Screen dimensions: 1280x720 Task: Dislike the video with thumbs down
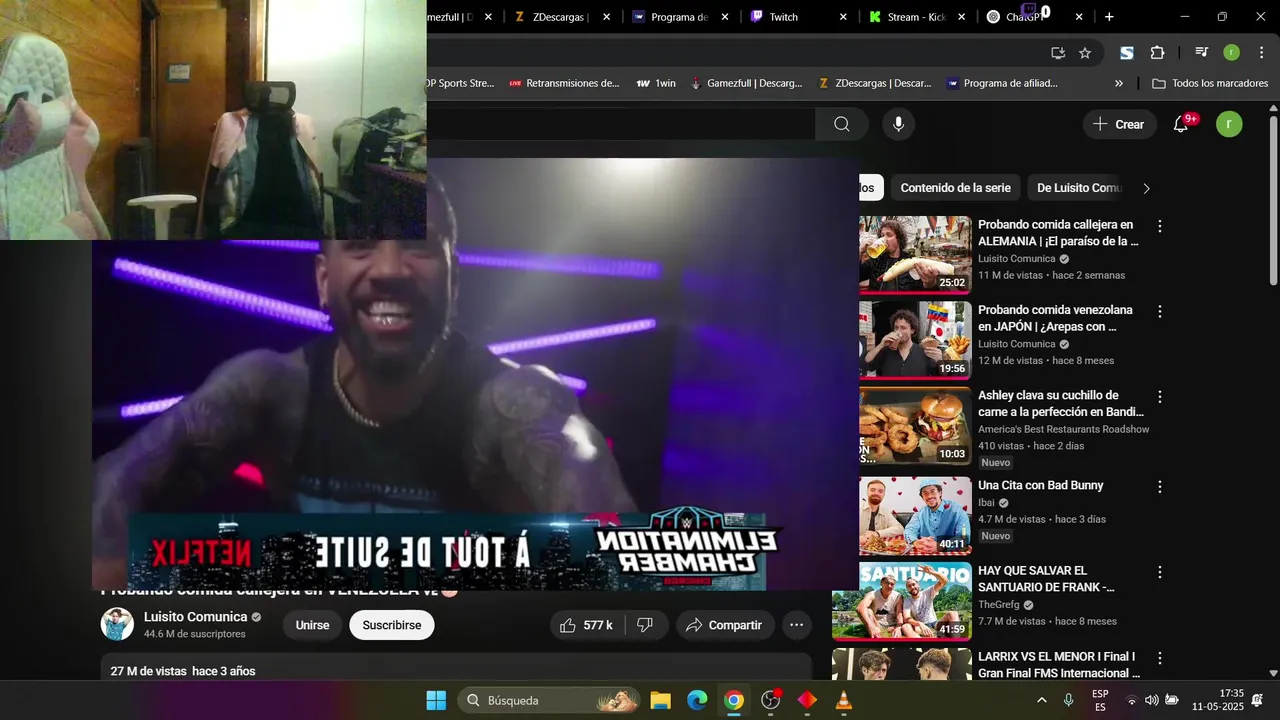pos(645,625)
